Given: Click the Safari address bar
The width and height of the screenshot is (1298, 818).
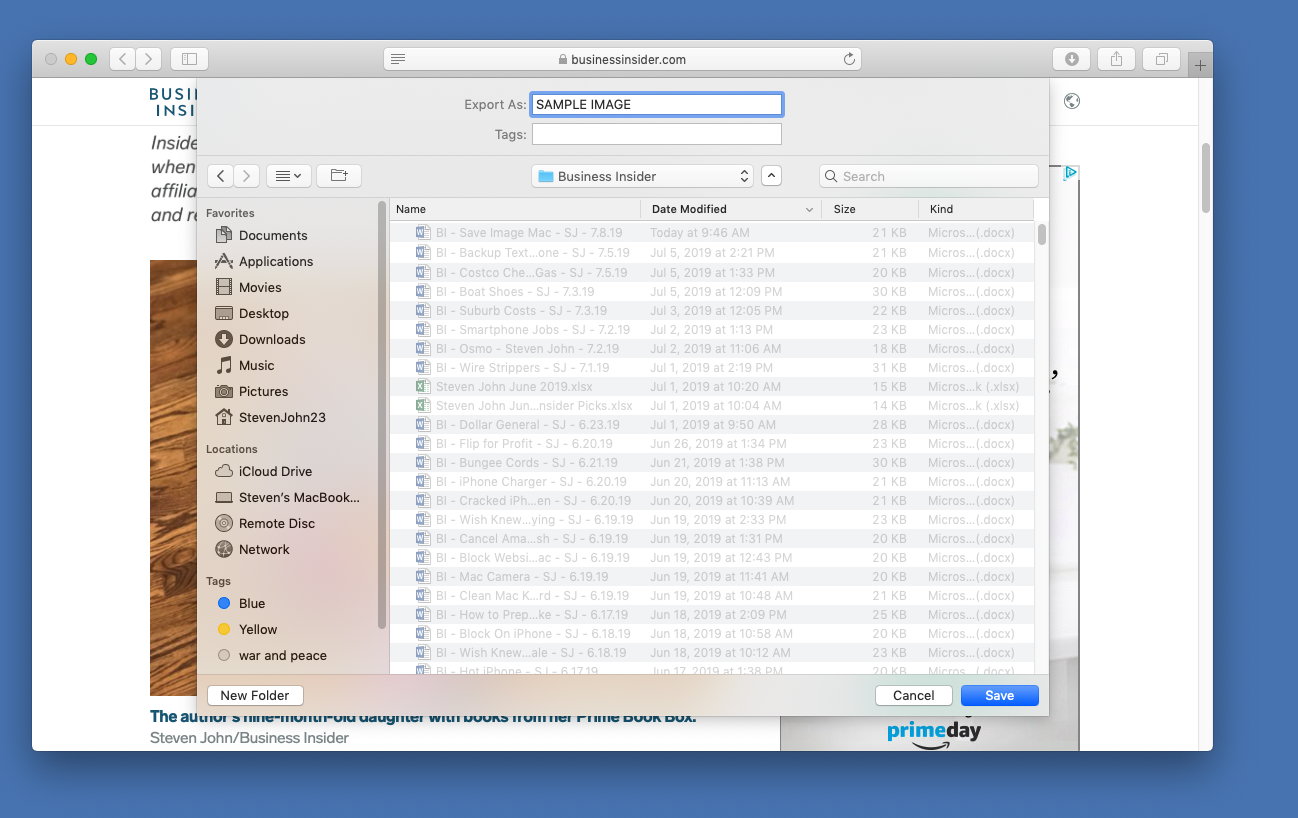Looking at the screenshot, I should pos(622,59).
